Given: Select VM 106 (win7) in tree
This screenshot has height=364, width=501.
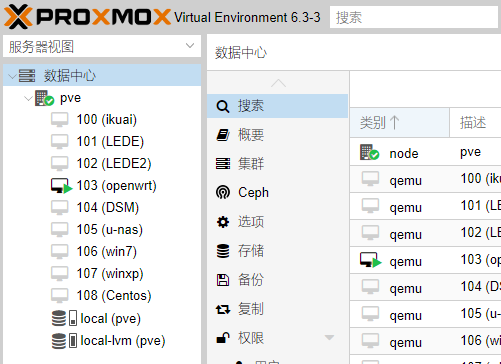Looking at the screenshot, I should click(107, 251).
